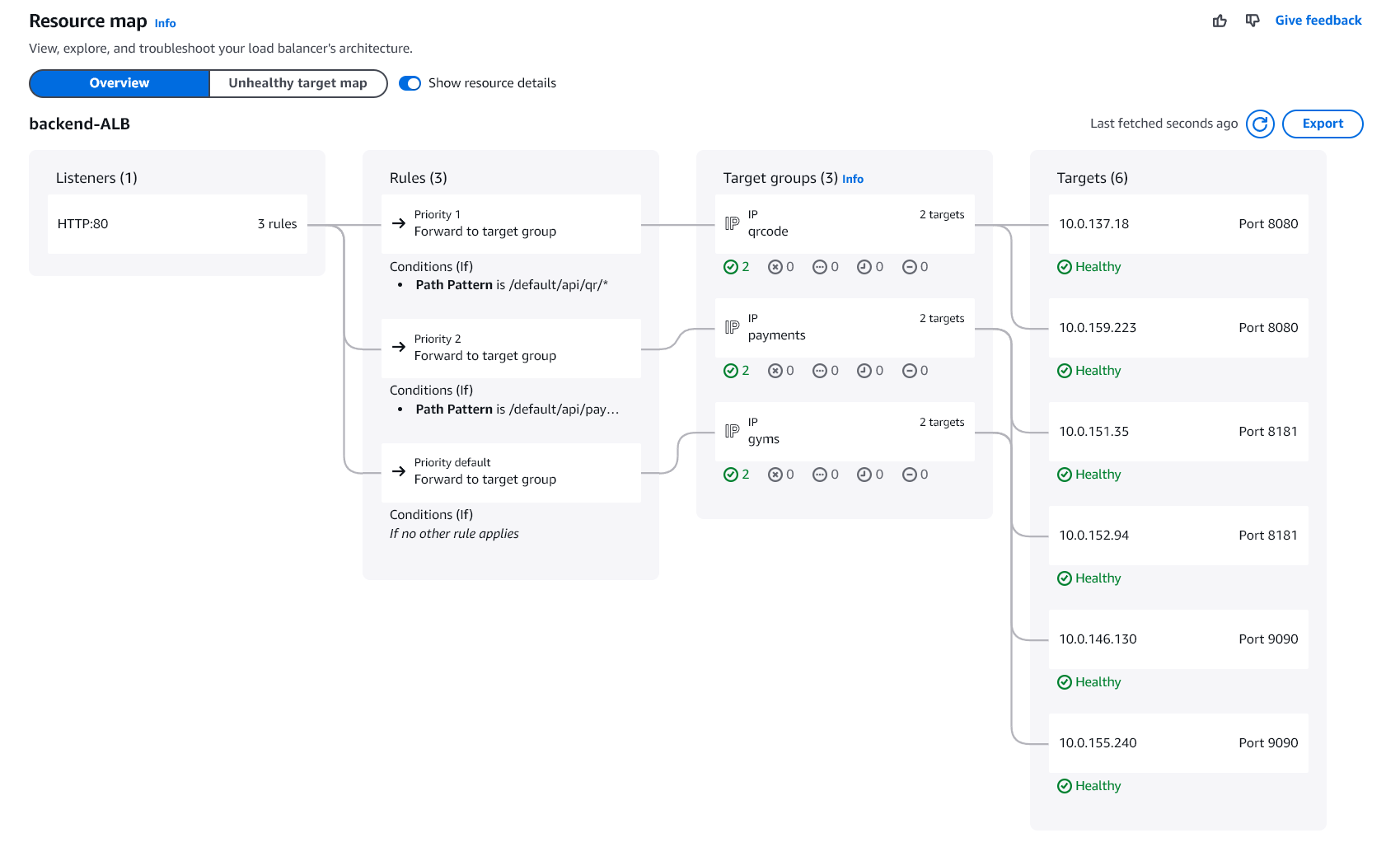Click the Priority default rule arrow icon
The width and height of the screenshot is (1400, 847).
399,471
